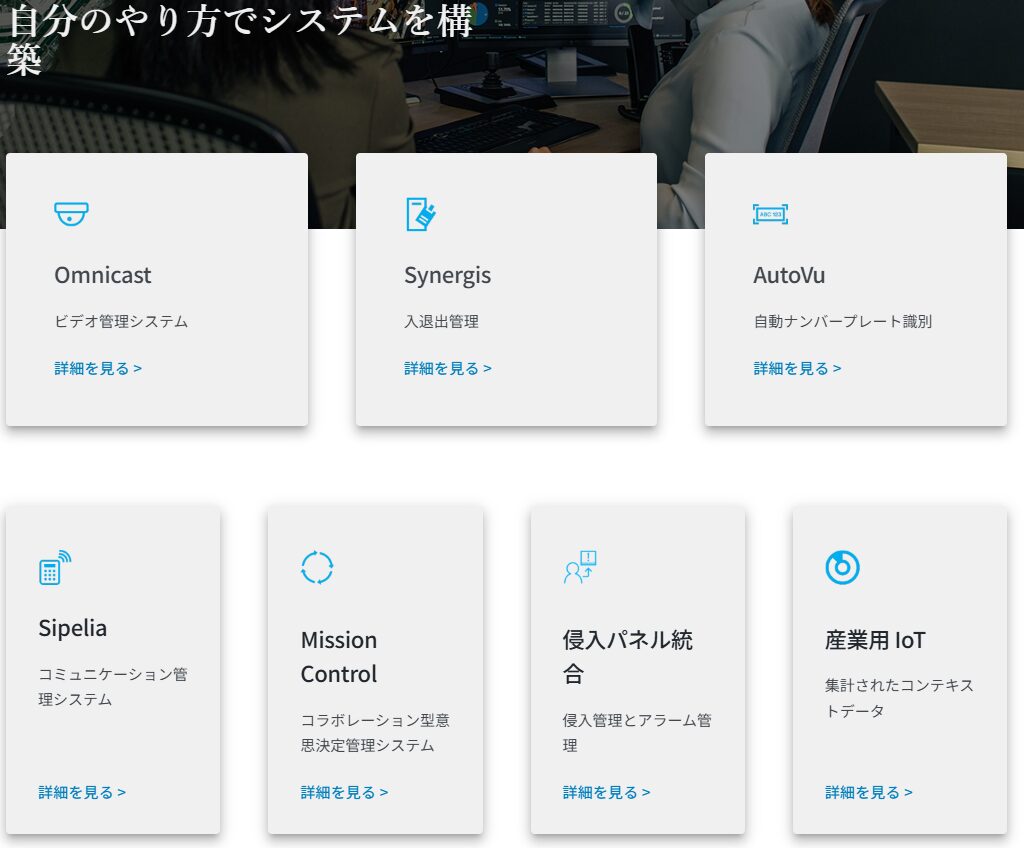The image size is (1024, 848).
Task: Click the コミュニケーション管理システム description
Action: tap(113, 687)
